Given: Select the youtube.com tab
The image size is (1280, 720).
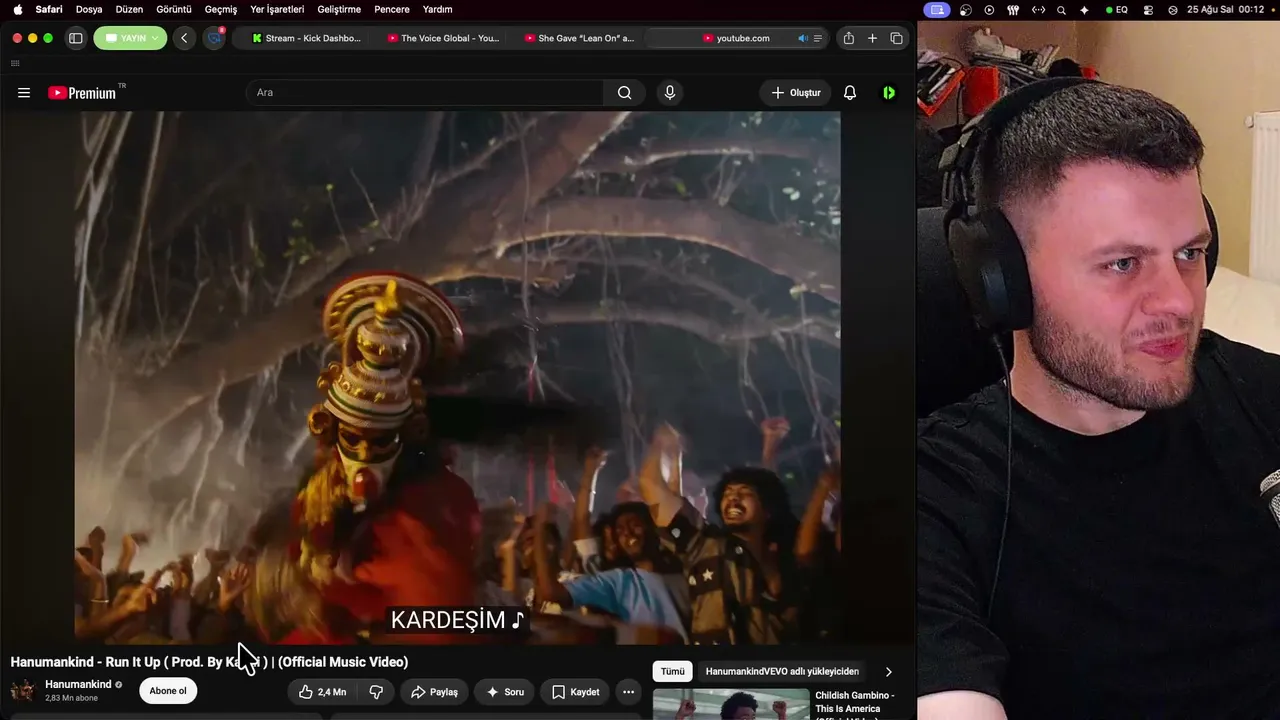Looking at the screenshot, I should click(x=737, y=38).
